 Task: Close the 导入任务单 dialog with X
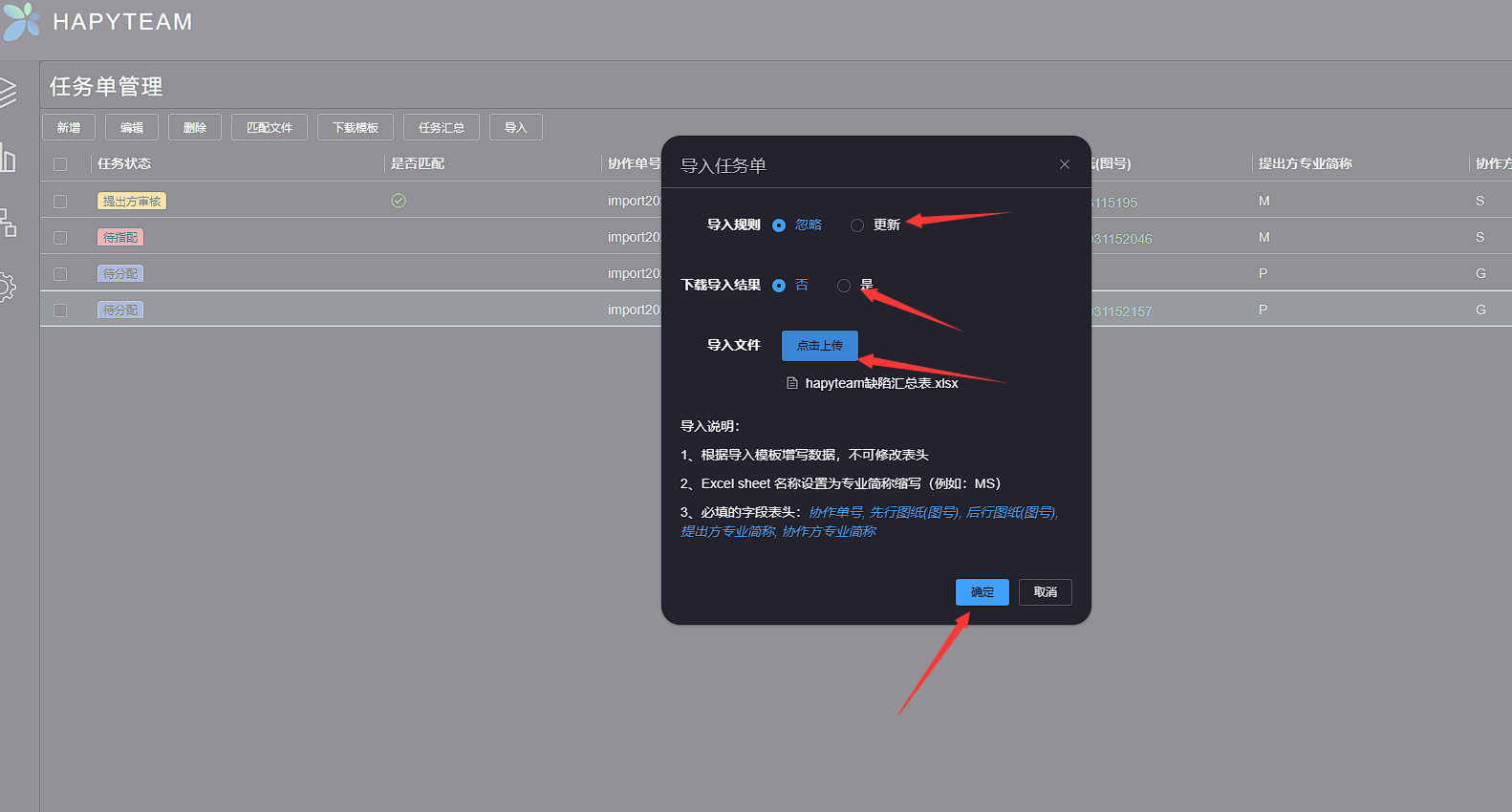click(x=1065, y=164)
